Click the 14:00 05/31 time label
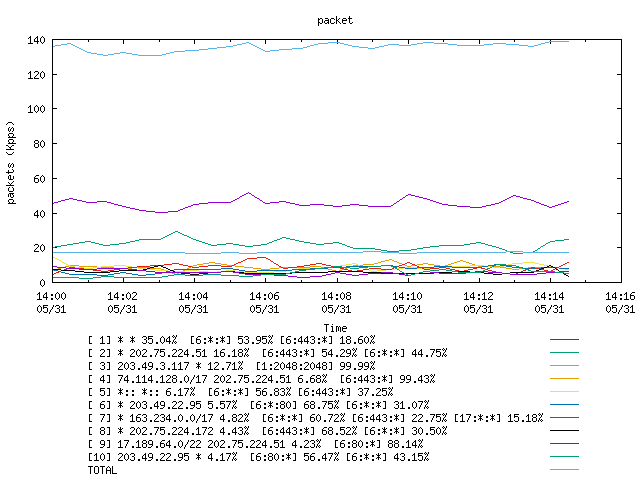The width and height of the screenshot is (640, 480). (x=51, y=302)
